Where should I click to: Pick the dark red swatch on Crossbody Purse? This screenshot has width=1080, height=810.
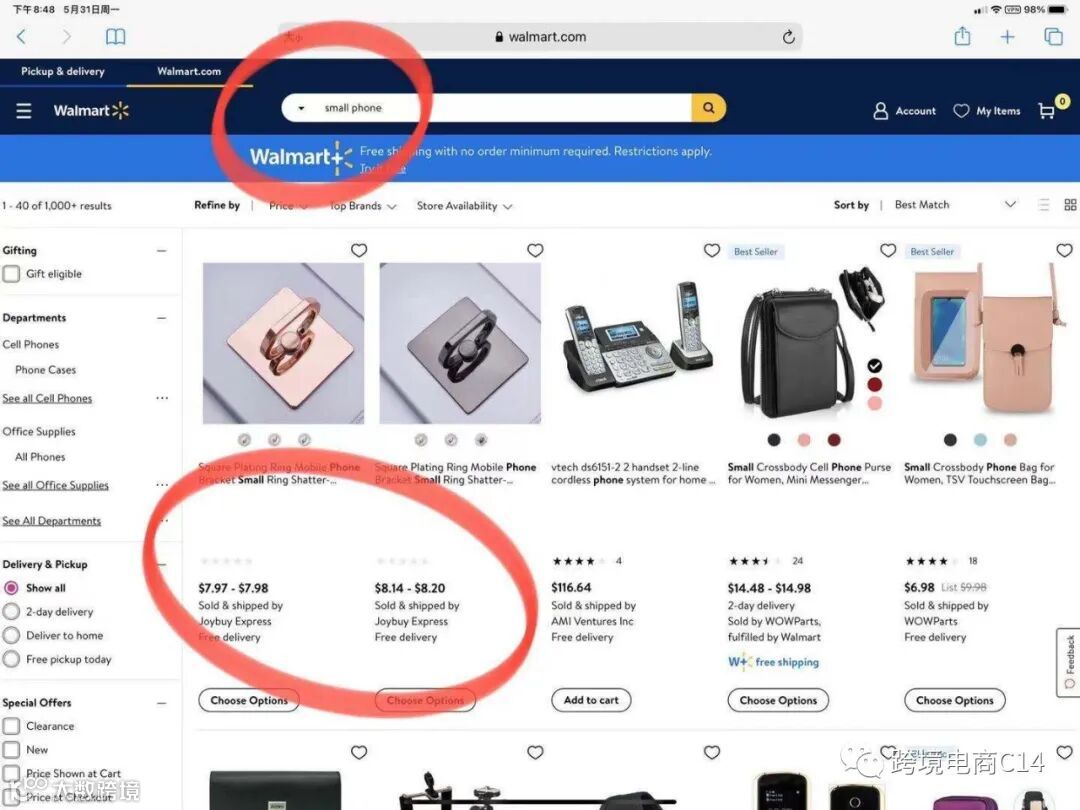click(833, 439)
